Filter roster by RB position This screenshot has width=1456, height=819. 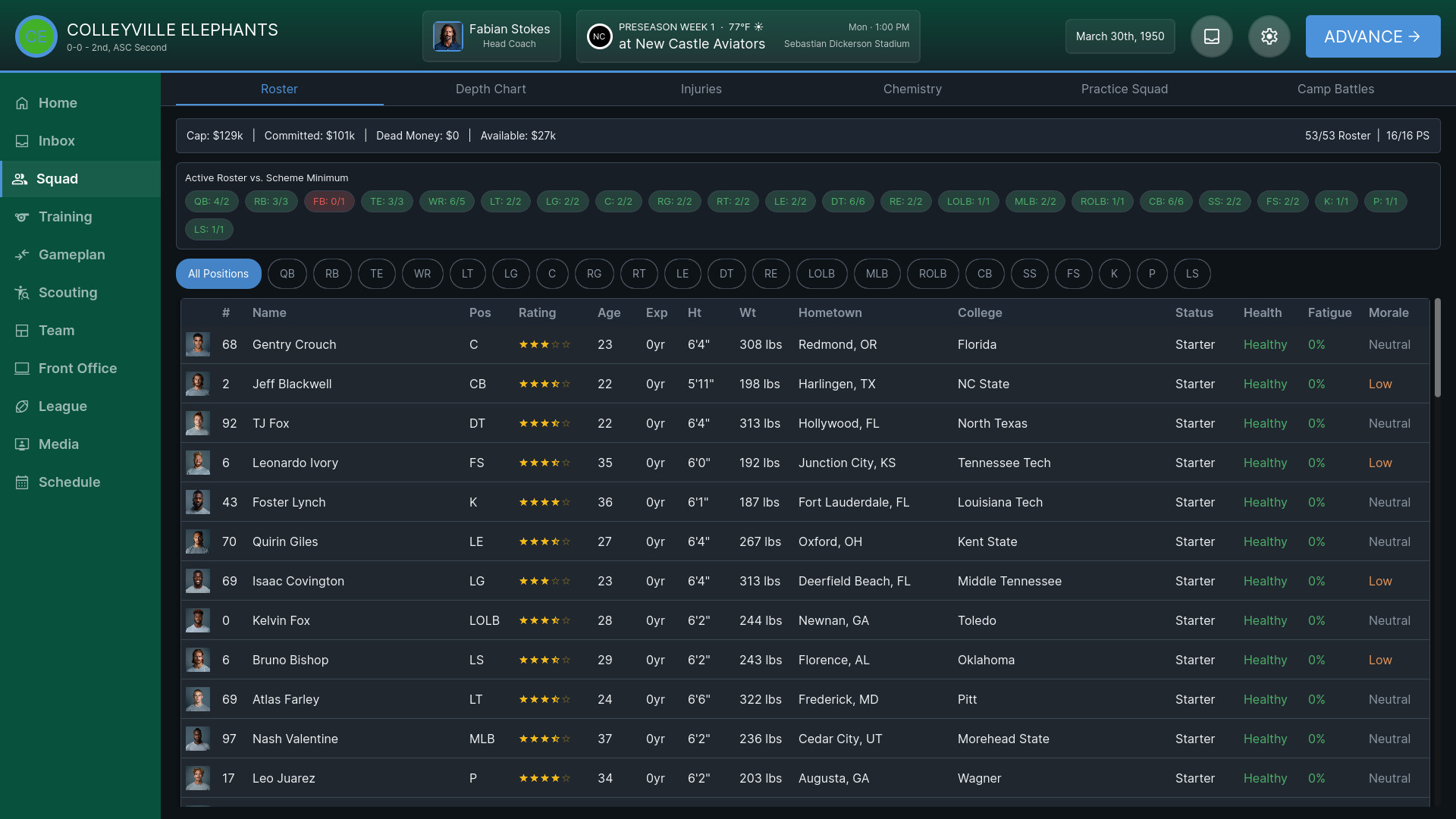pos(332,274)
